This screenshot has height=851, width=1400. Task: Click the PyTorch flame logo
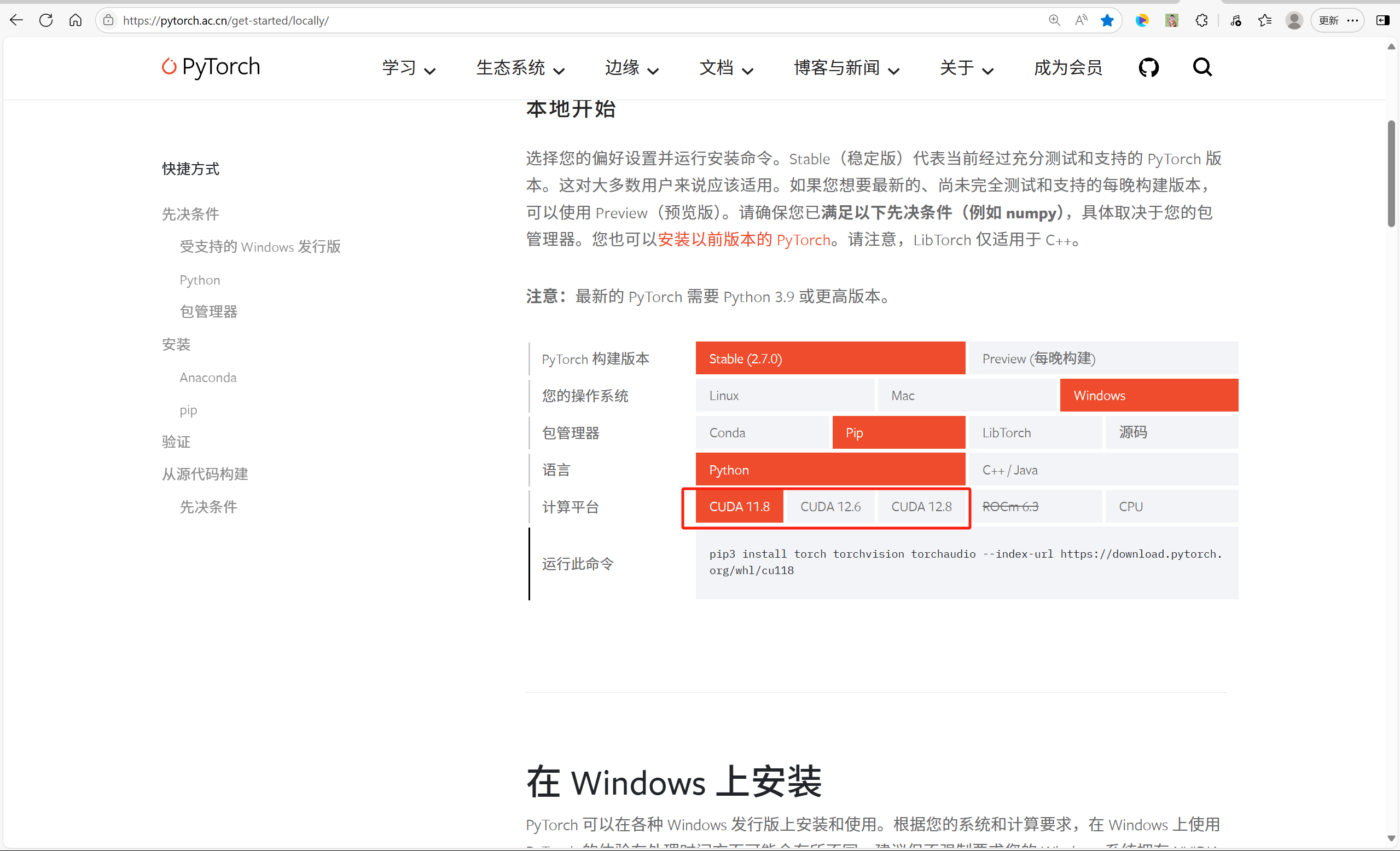coord(169,67)
